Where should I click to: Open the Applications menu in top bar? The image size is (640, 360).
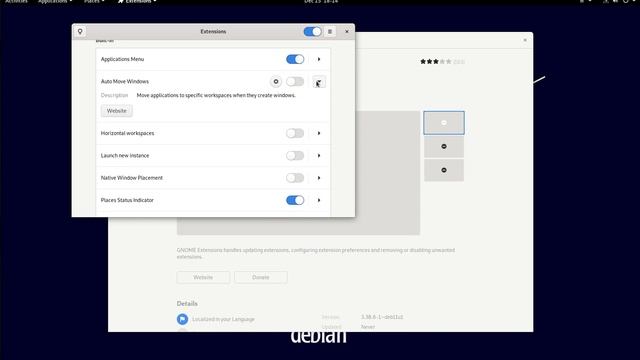pos(55,2)
